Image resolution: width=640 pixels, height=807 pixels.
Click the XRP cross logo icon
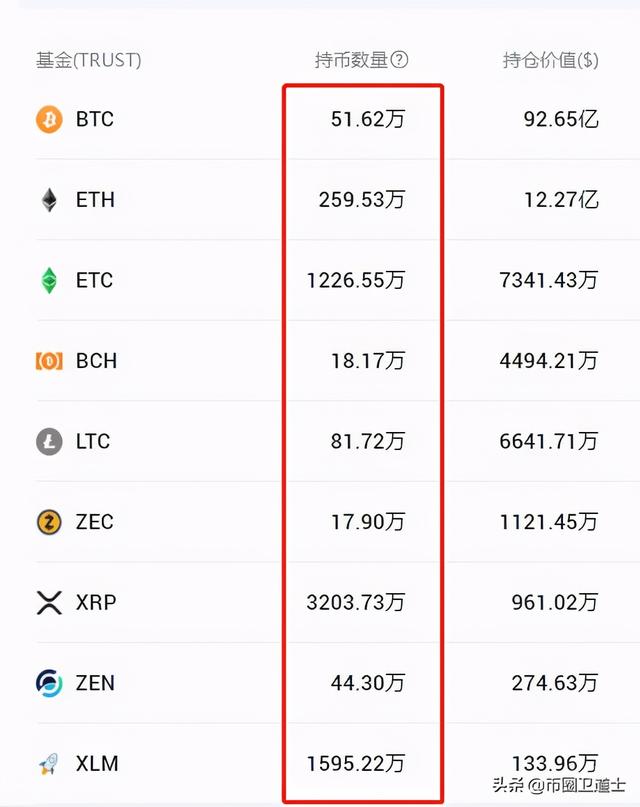pyautogui.click(x=49, y=603)
